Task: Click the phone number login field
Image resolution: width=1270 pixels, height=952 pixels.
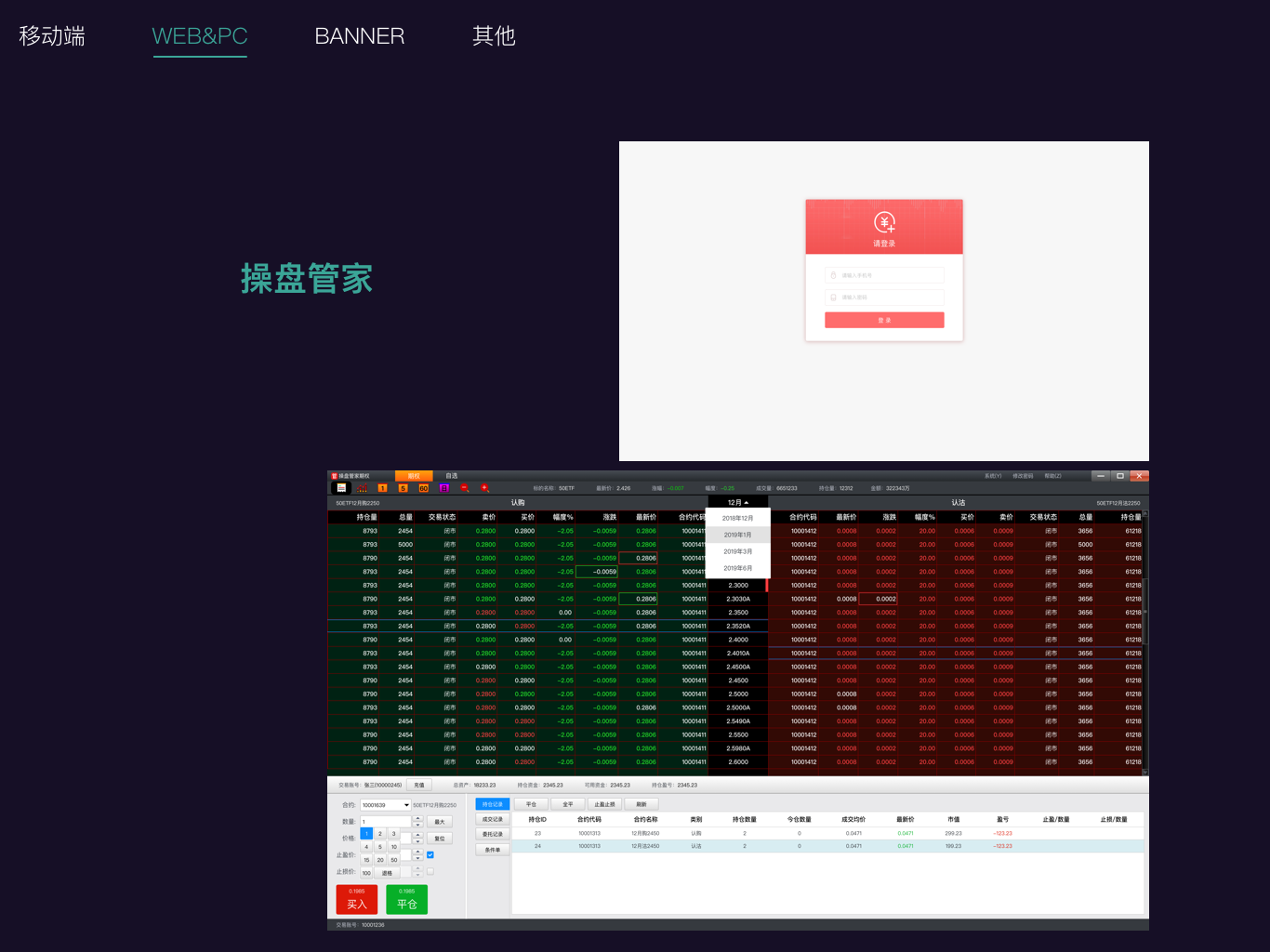Action: tap(884, 275)
